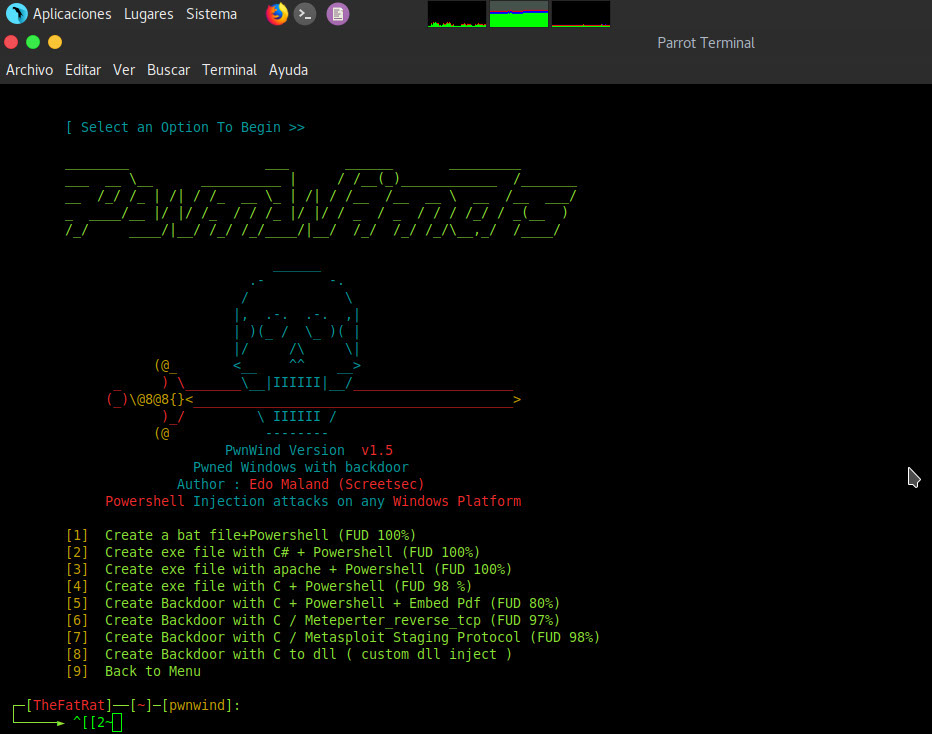Open the Archivo menu
932x734 pixels.
(30, 70)
